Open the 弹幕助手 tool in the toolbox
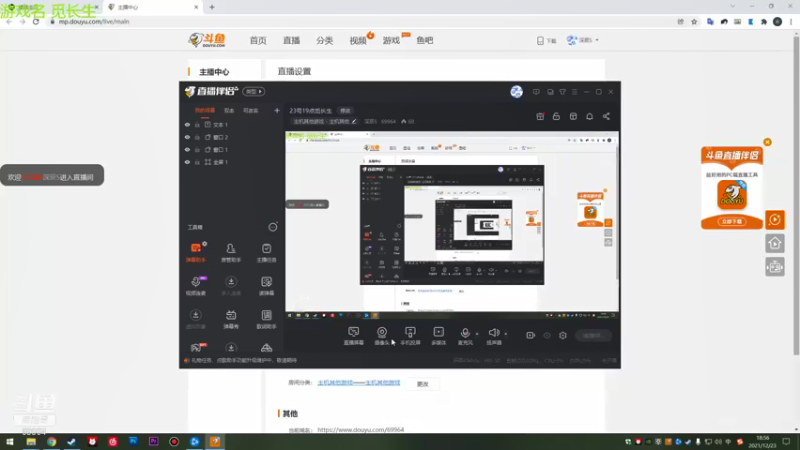 196,252
